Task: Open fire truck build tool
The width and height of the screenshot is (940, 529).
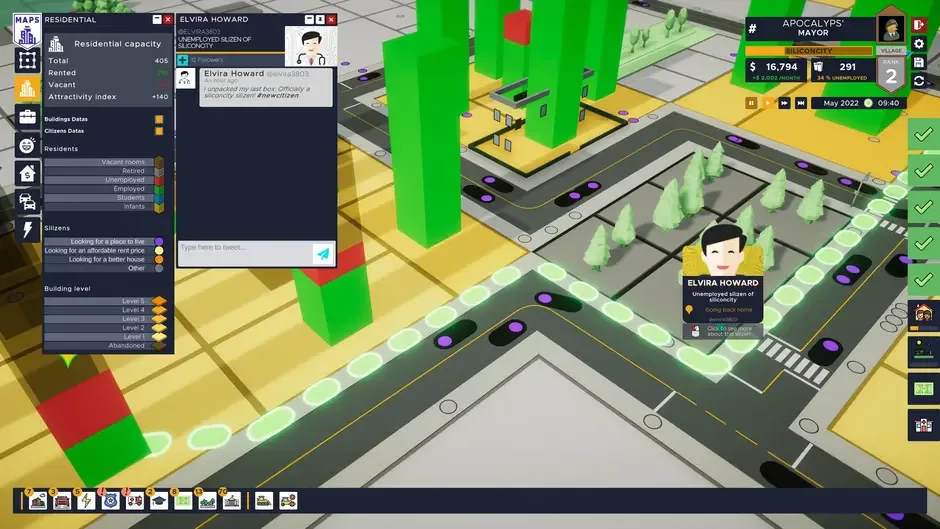Action: (135, 501)
